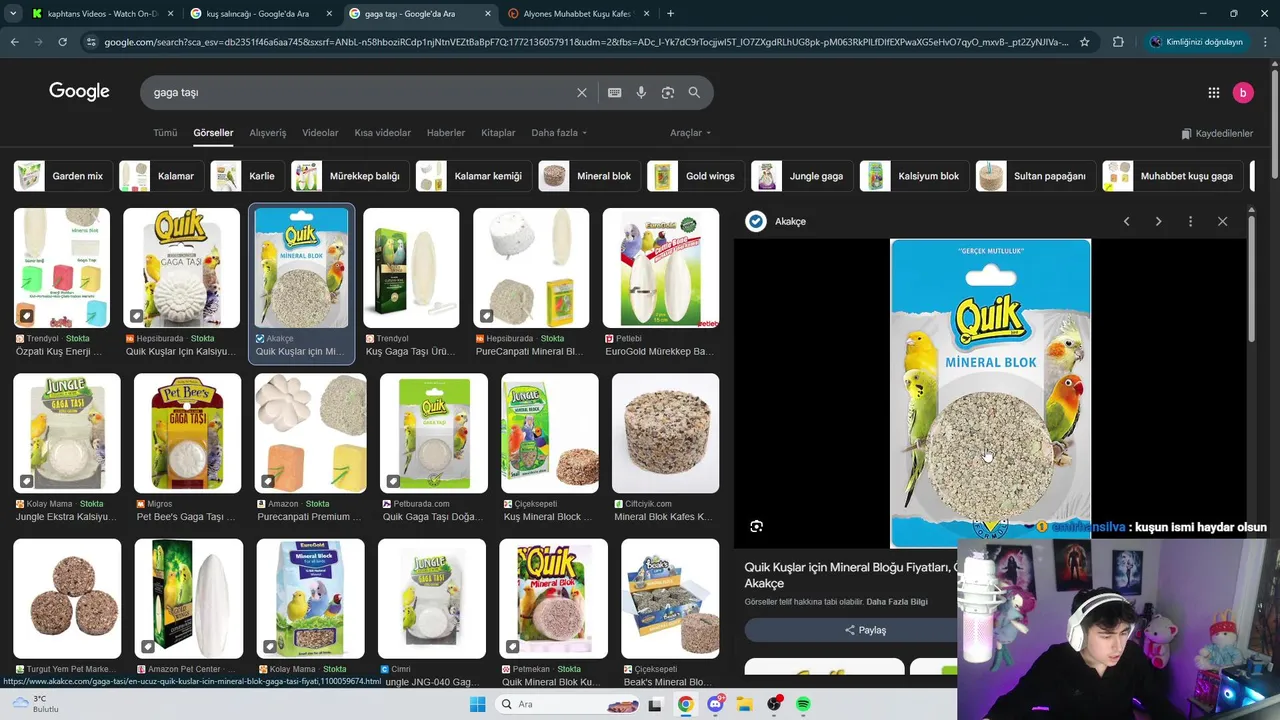Open Spotify from the taskbar
The image size is (1280, 720).
click(x=803, y=704)
